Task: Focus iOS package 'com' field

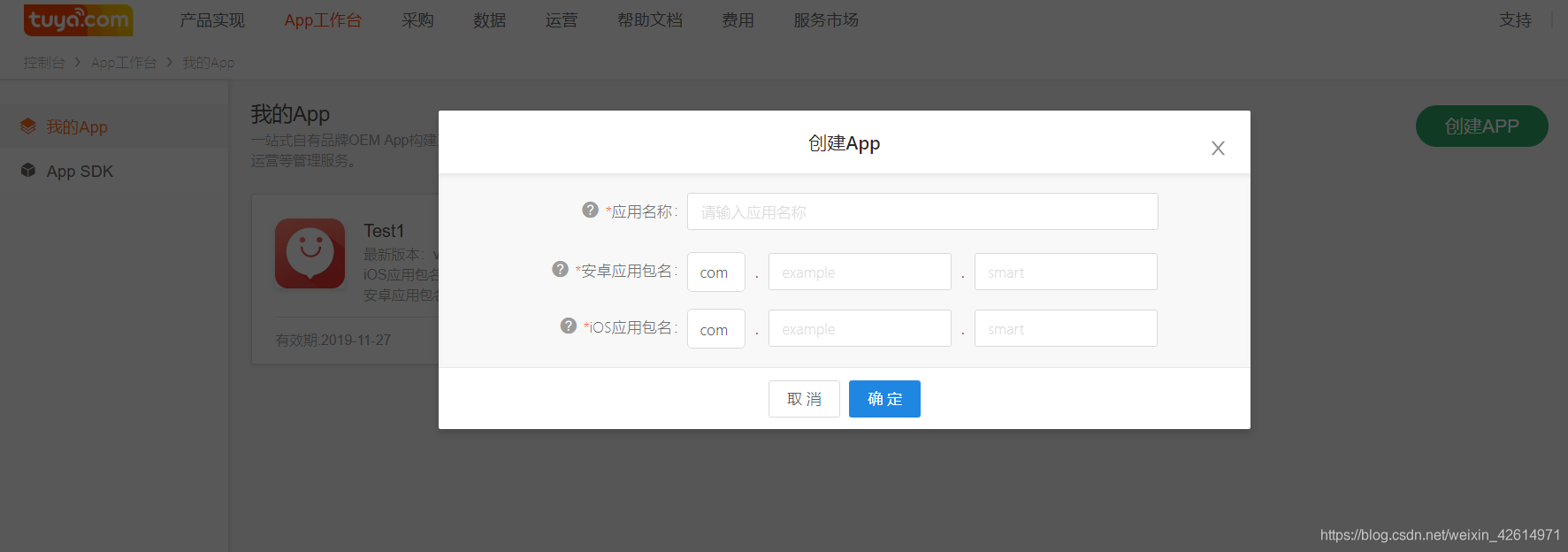Action: coord(716,328)
